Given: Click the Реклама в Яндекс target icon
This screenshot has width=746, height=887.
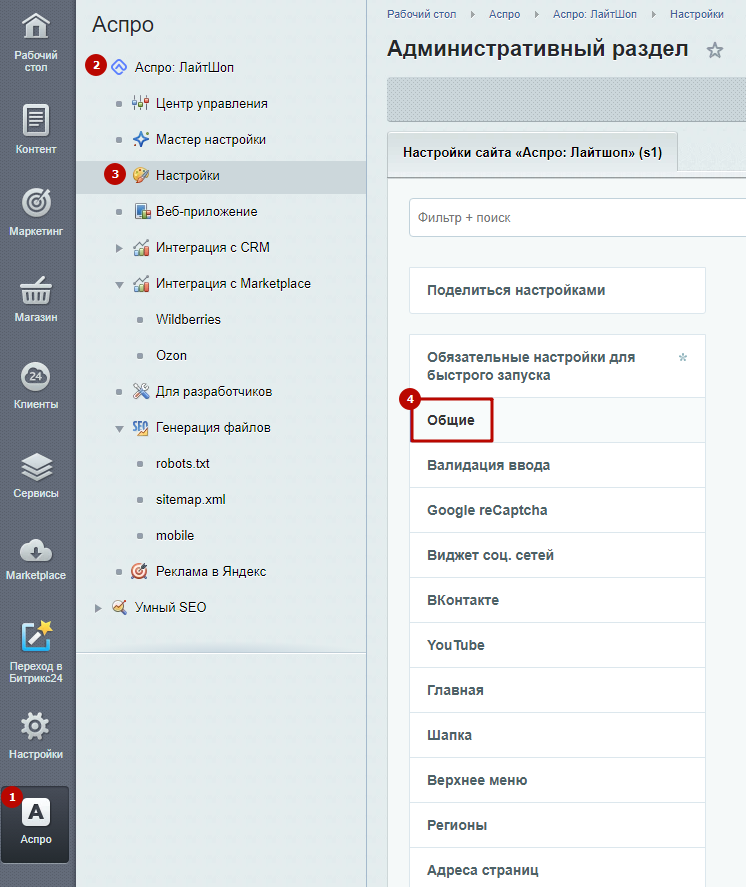Looking at the screenshot, I should pos(139,571).
